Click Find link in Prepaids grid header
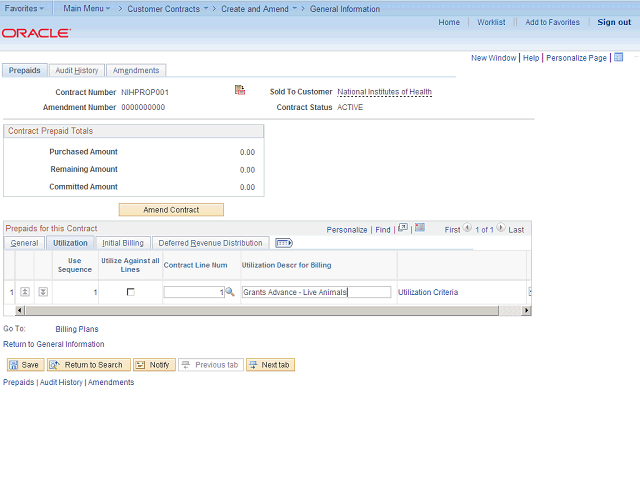The width and height of the screenshot is (640, 480). [x=383, y=230]
